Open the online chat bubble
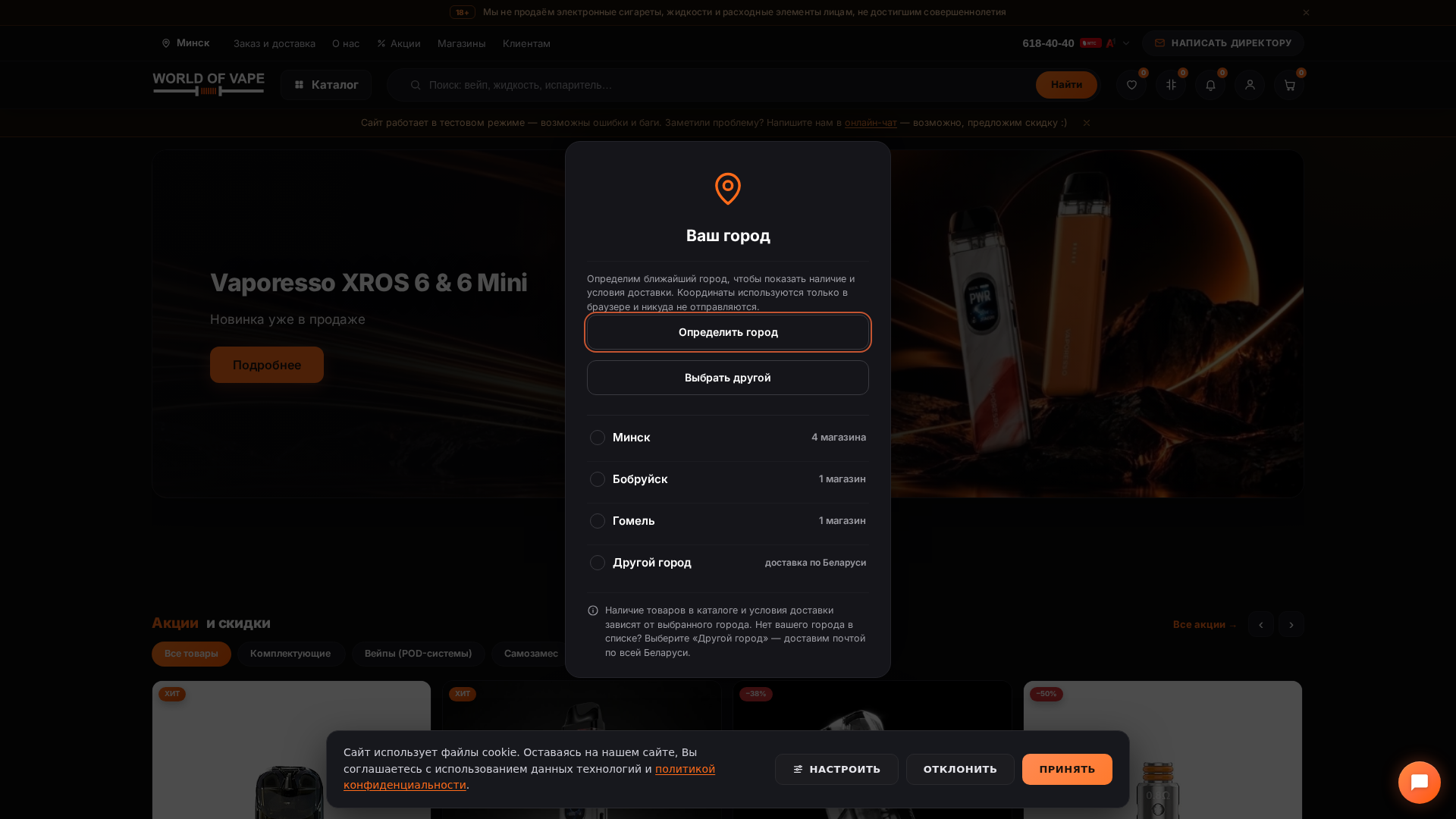Screen dimensions: 1456x819 click(1420, 783)
